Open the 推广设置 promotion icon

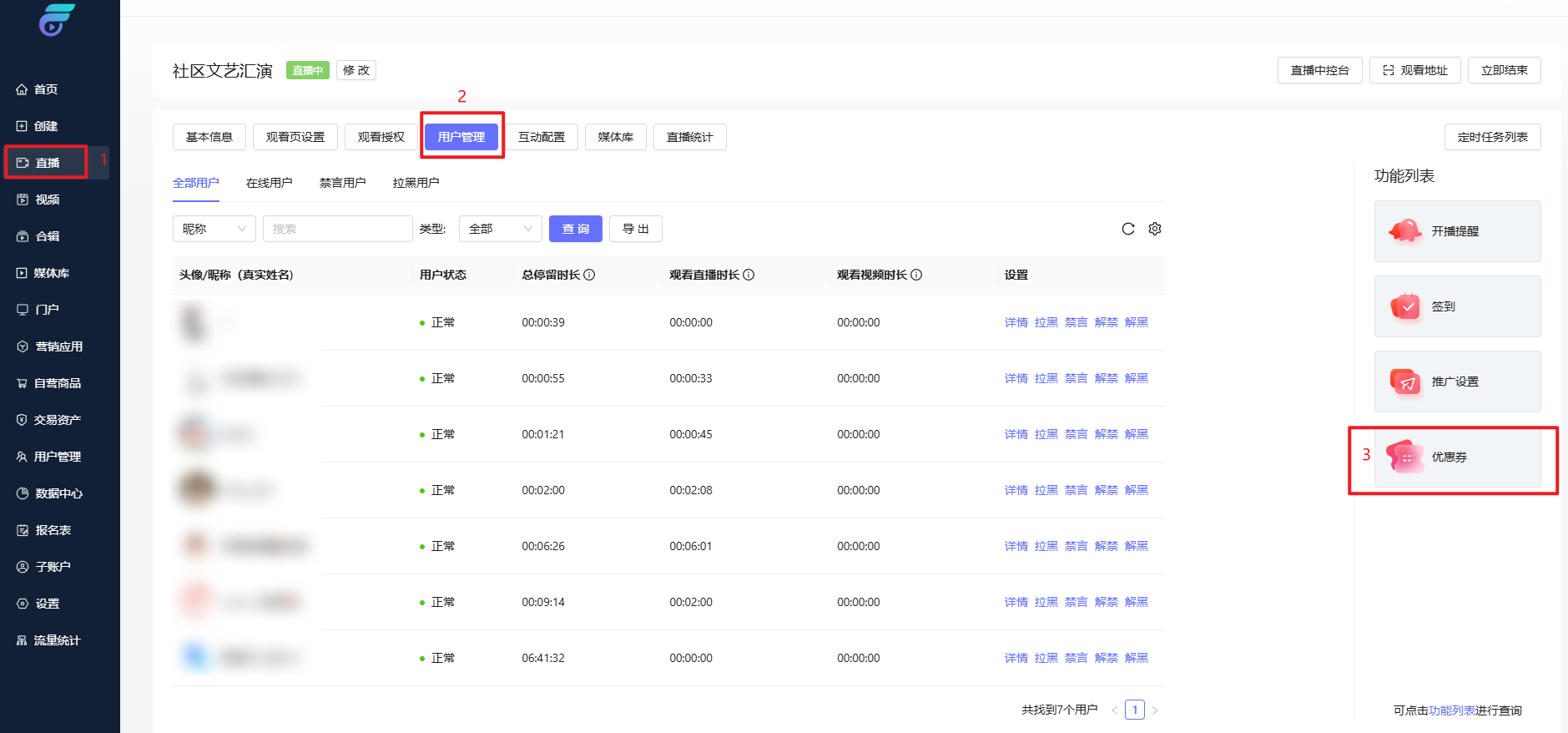1405,382
